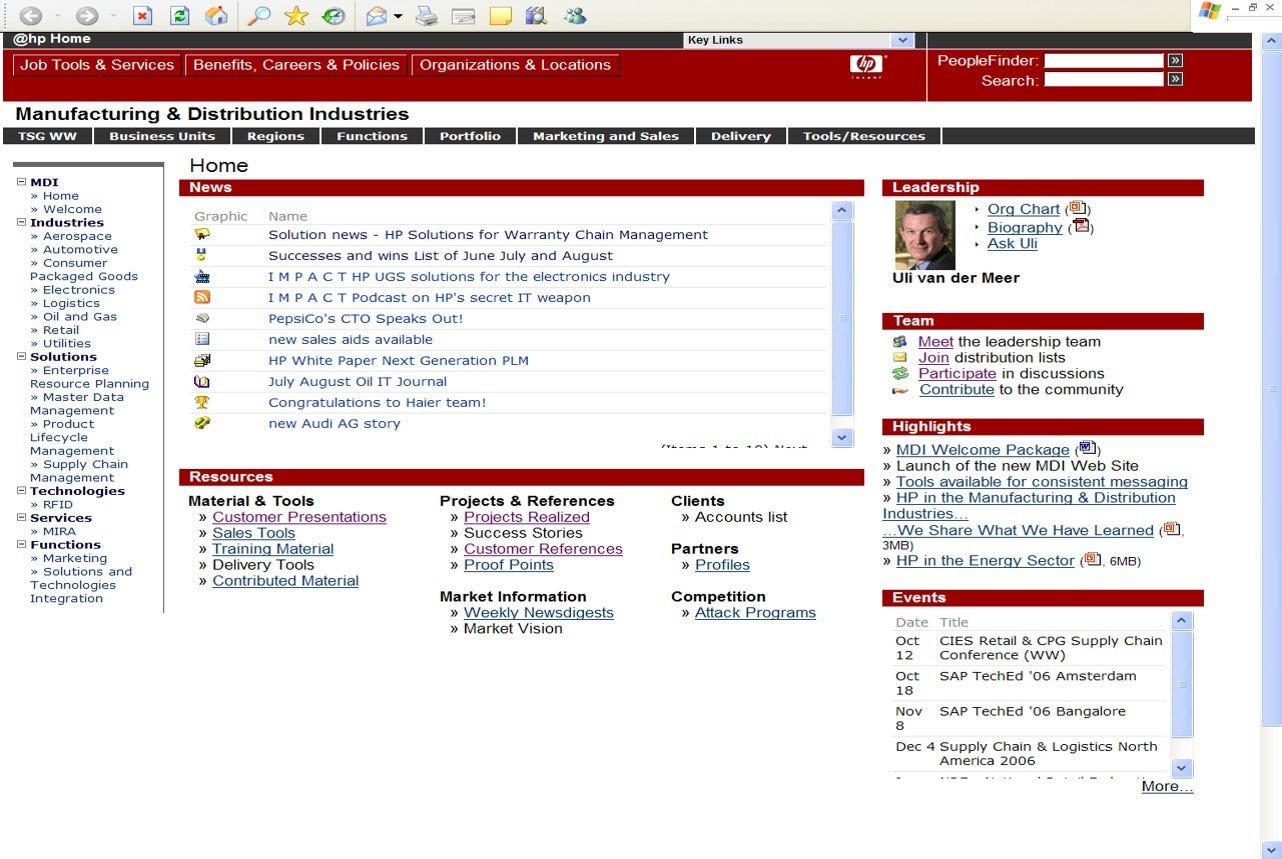
Task: Collapse the Industries section in sidebar
Action: (x=22, y=222)
